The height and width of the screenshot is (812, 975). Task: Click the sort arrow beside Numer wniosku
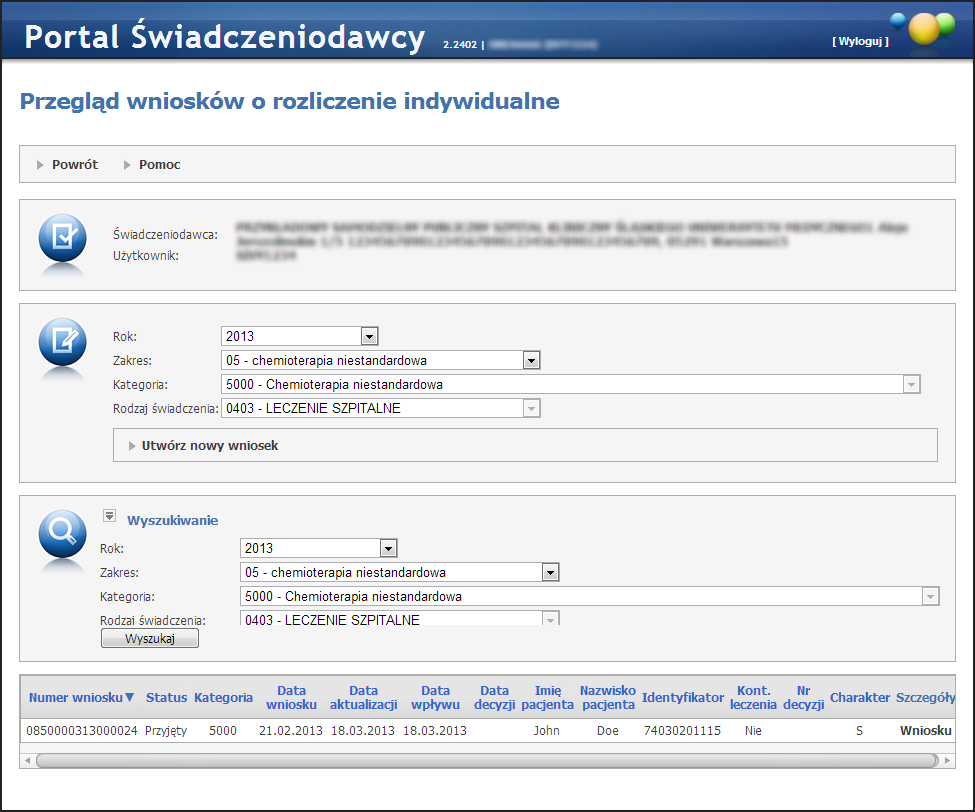129,698
